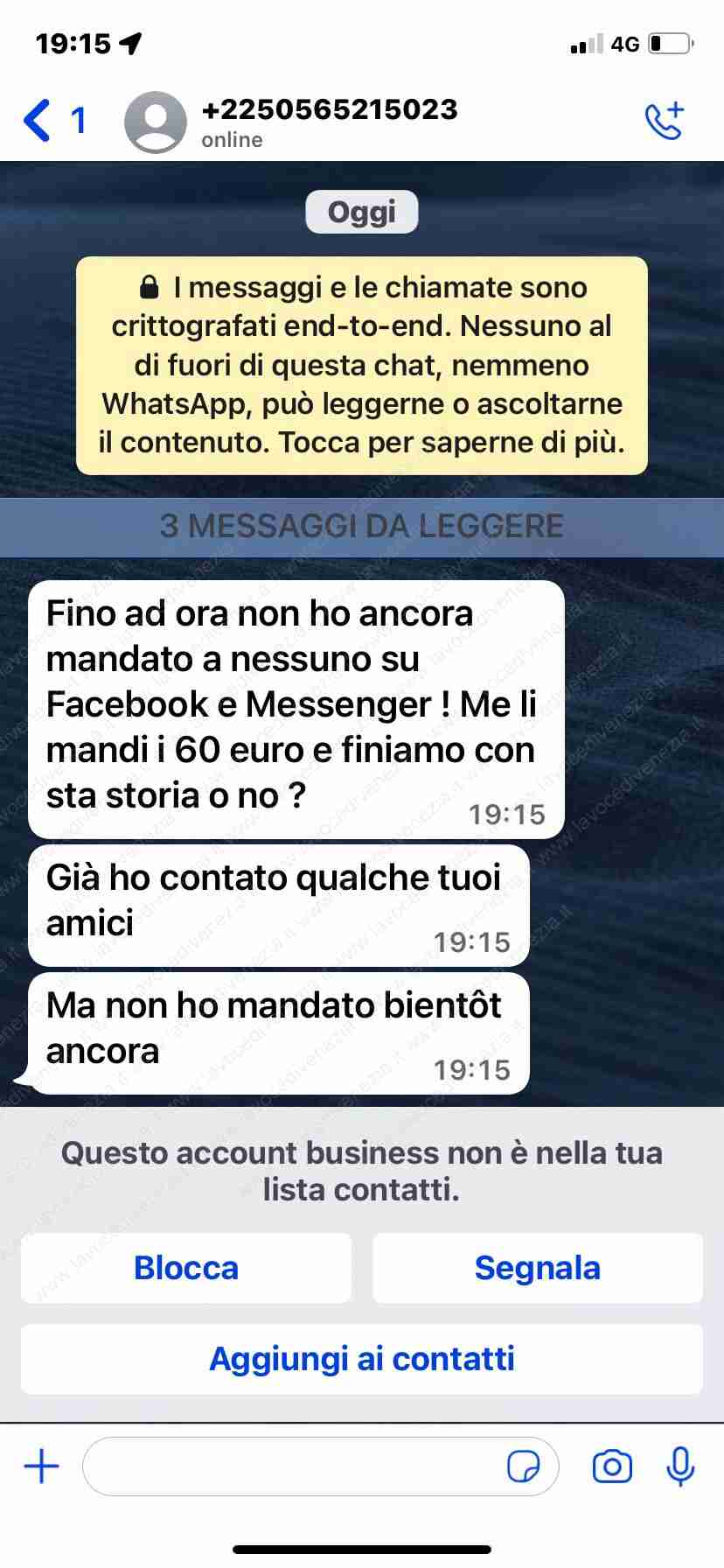Open contact info via phone number +2250565215023

[x=330, y=109]
